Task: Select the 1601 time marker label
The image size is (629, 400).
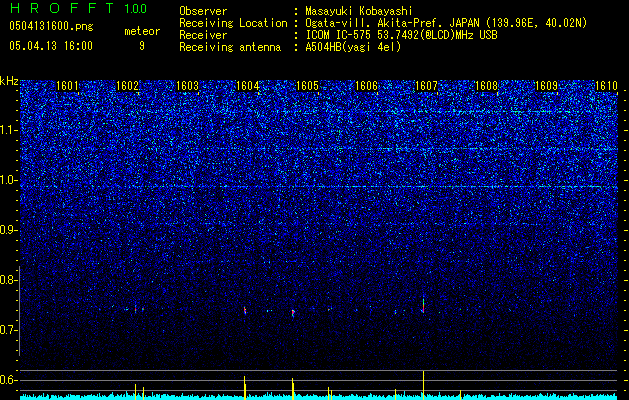Action: 67,86
